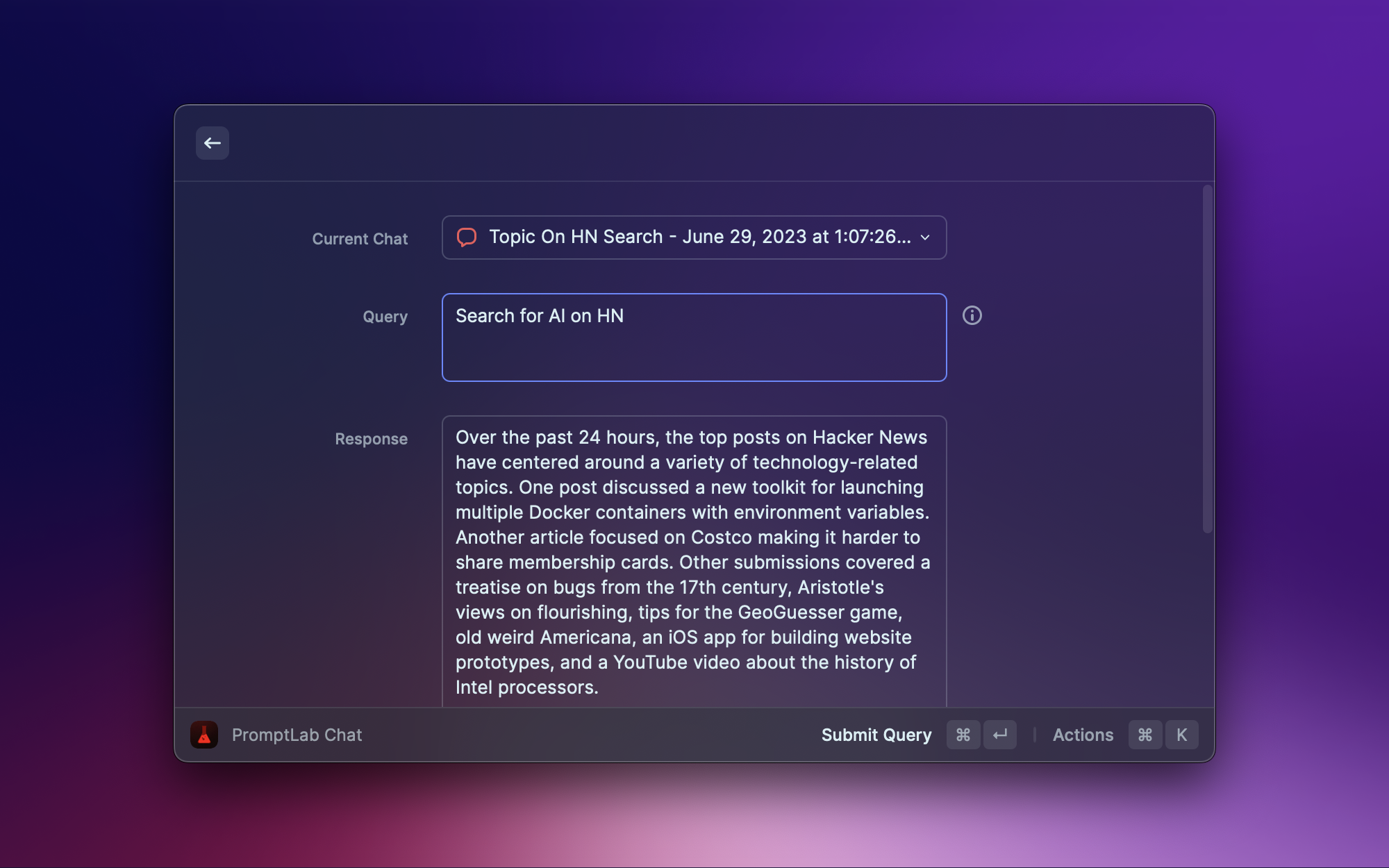Click the Current Chat label
The width and height of the screenshot is (1389, 868).
(360, 239)
